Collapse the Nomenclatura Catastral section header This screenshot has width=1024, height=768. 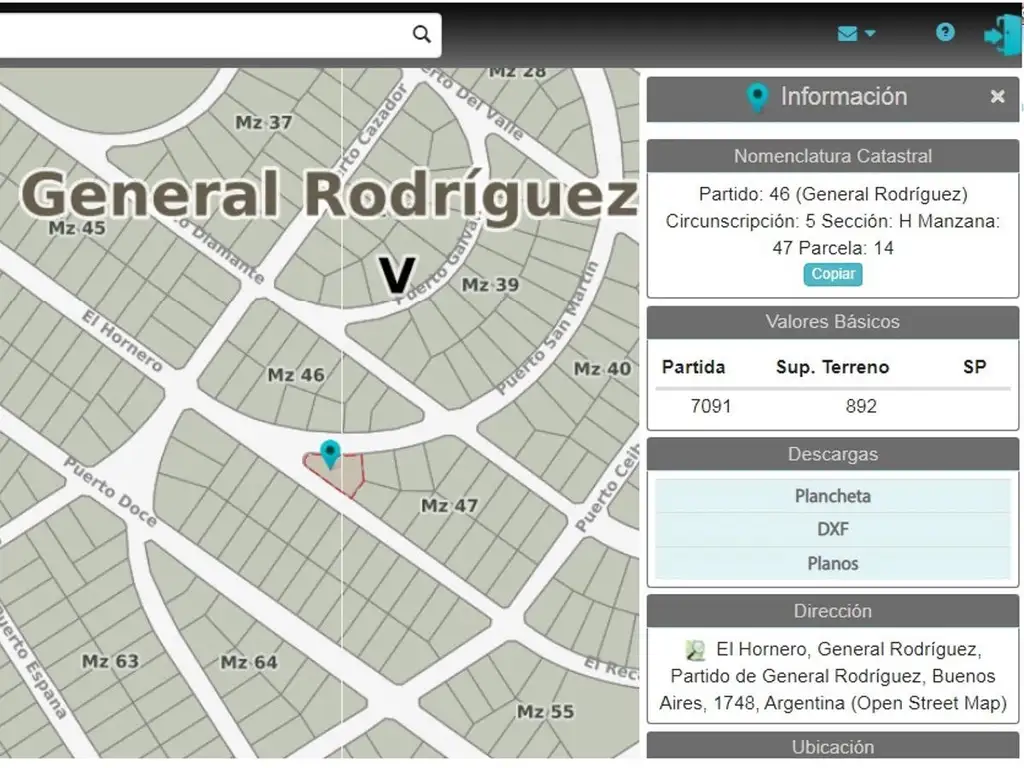(832, 156)
